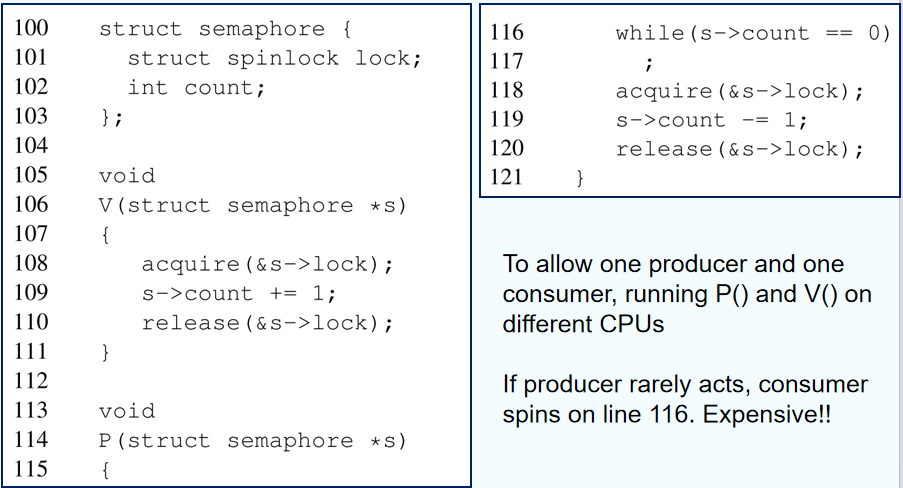Click 'acquire(&s->lock);' on line 118

pyautogui.click(x=740, y=91)
